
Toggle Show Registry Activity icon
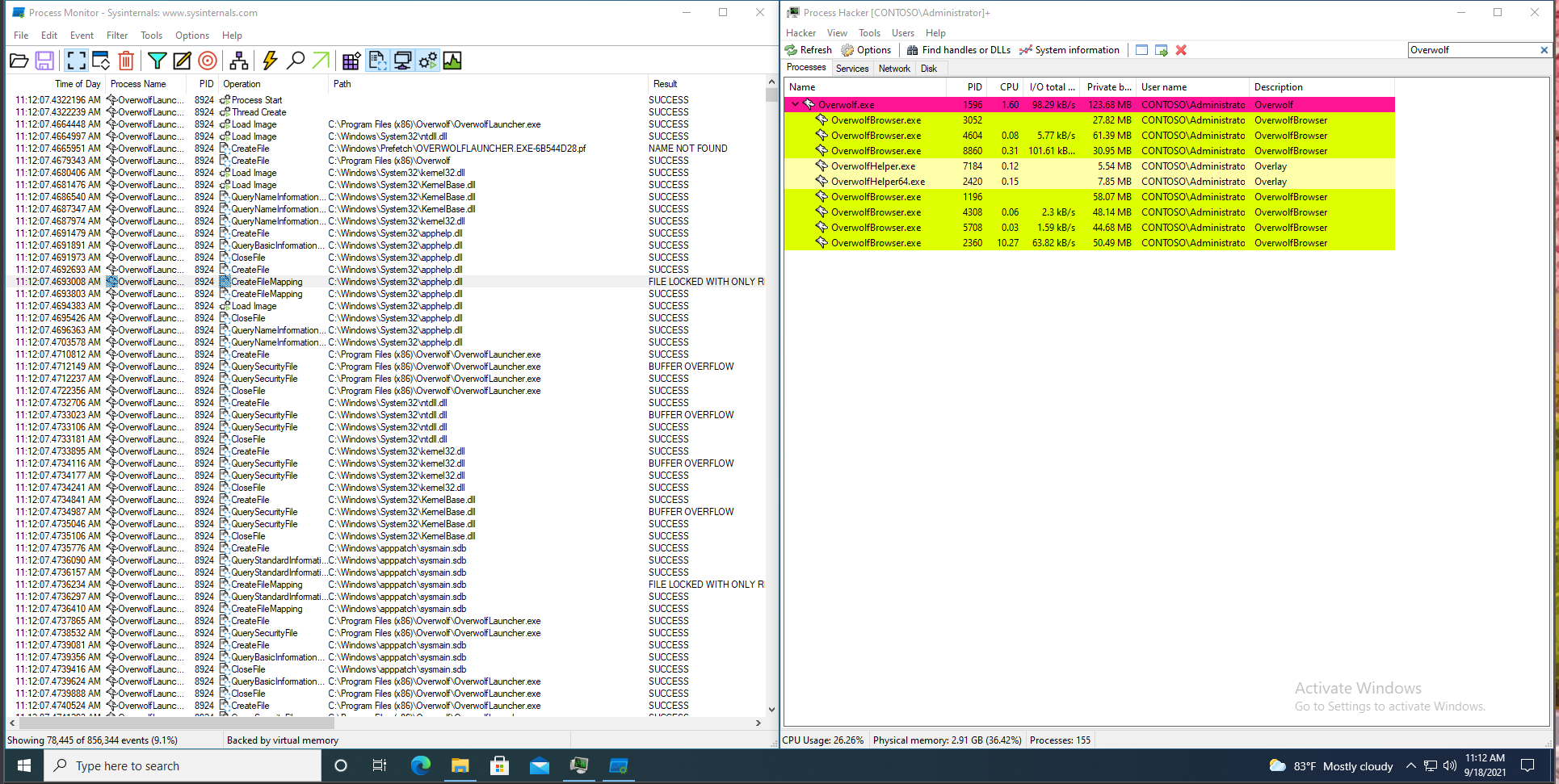click(351, 61)
